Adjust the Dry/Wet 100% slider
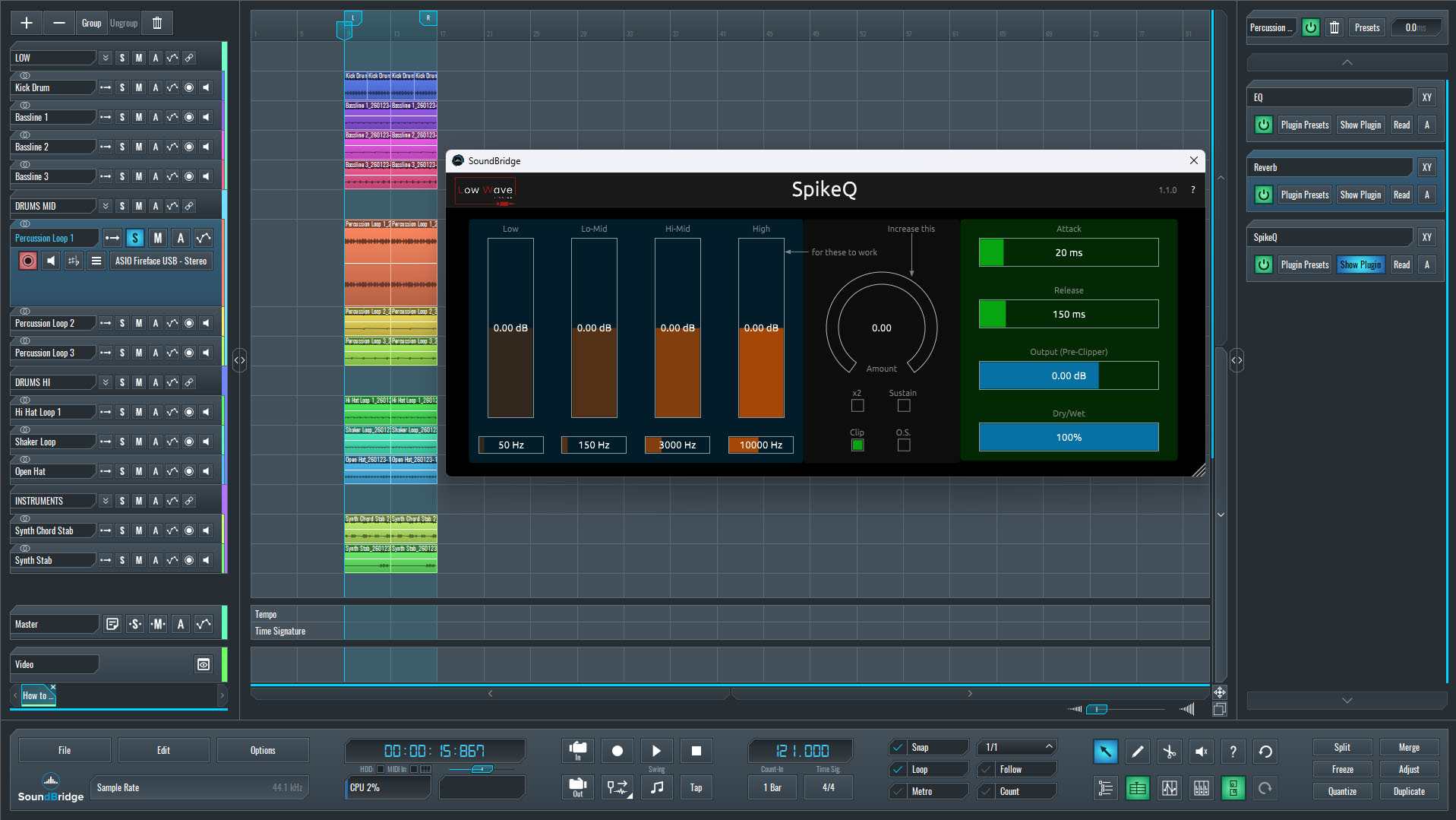The width and height of the screenshot is (1456, 820). click(1069, 437)
